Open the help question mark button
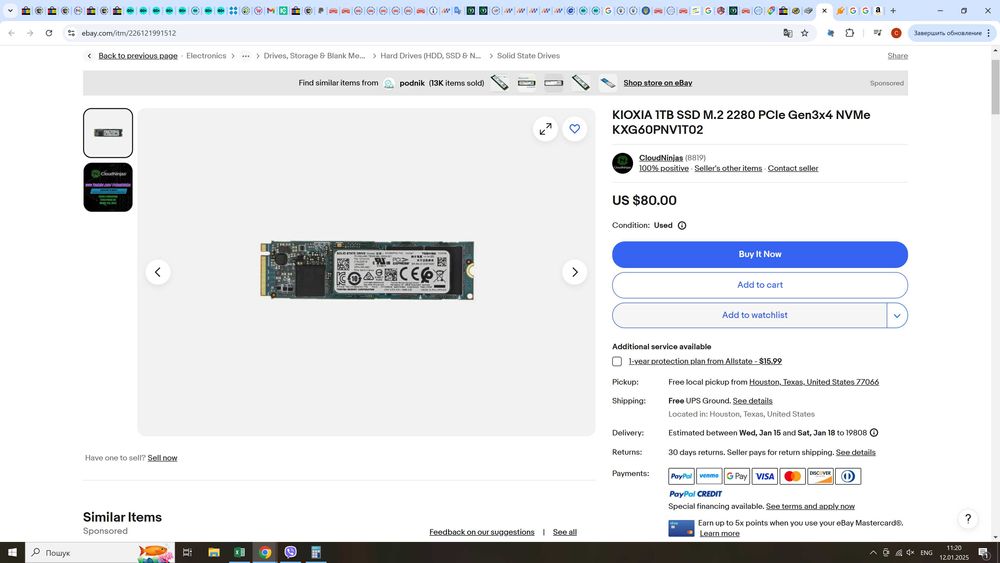This screenshot has width=1000, height=563. [x=967, y=518]
